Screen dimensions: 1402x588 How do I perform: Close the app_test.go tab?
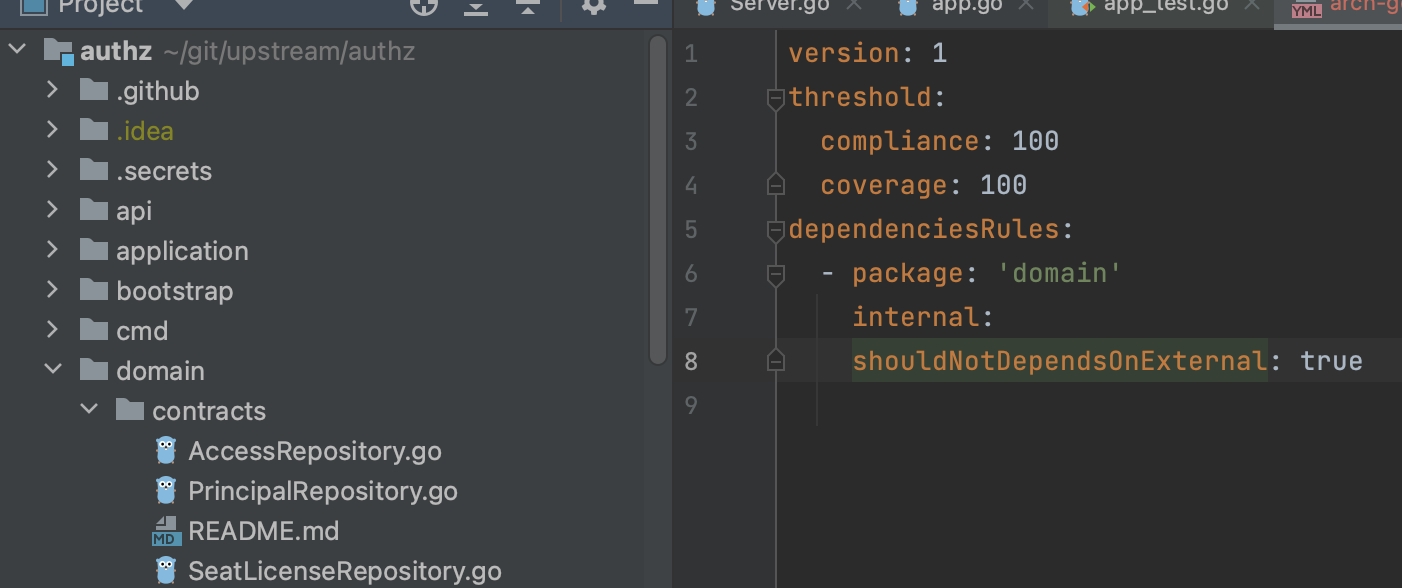(1250, 5)
